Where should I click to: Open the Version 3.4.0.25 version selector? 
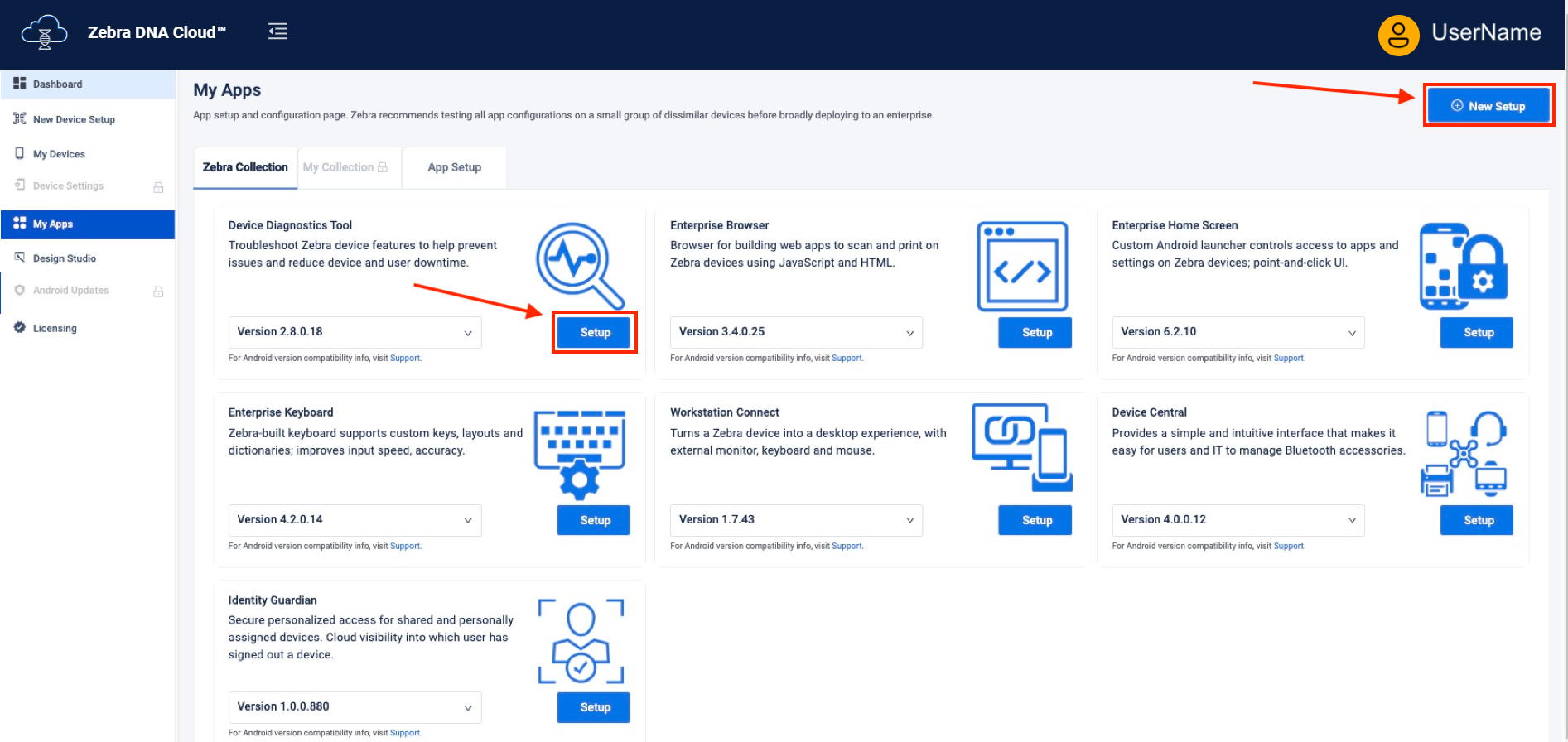[x=795, y=332]
